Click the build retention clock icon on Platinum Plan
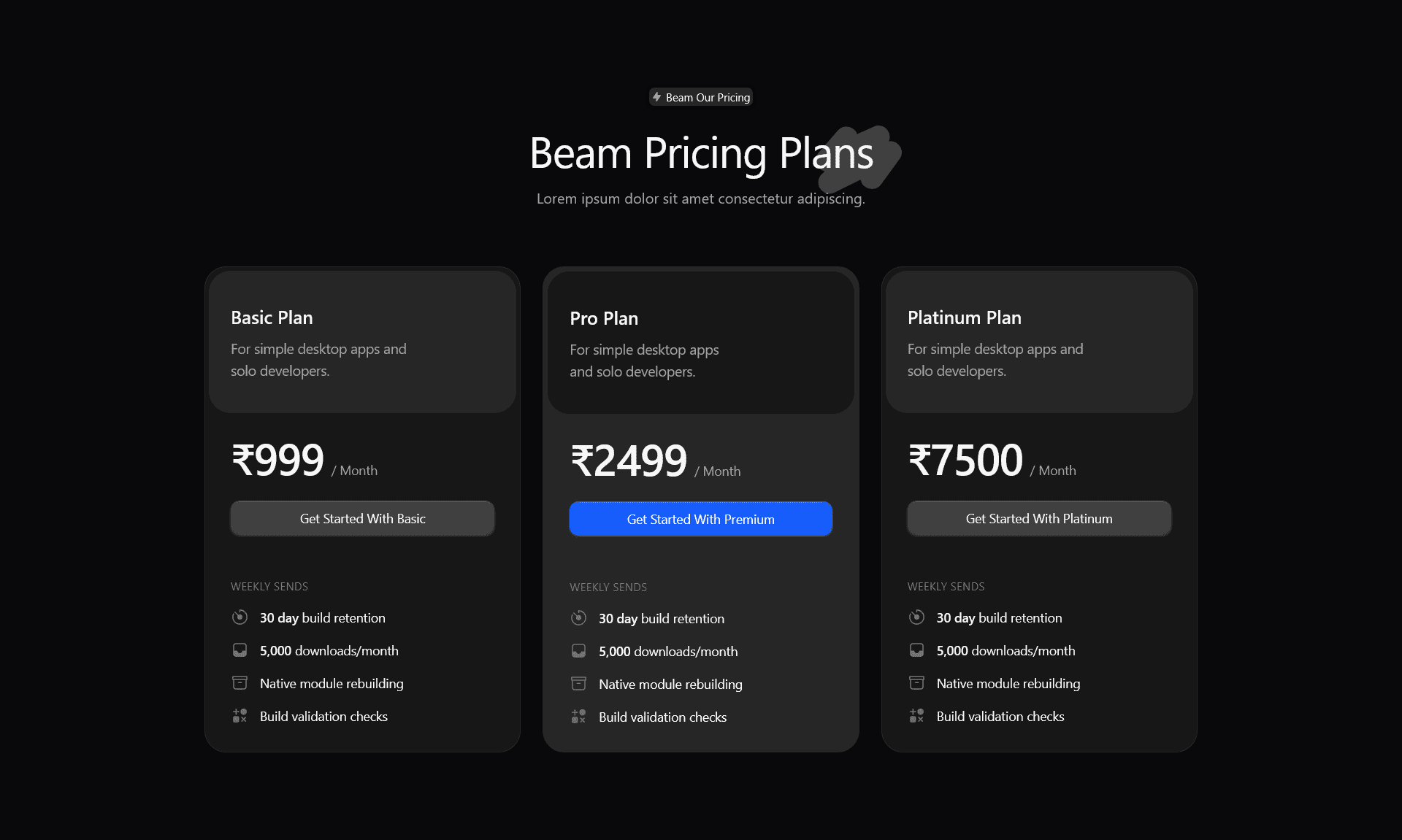Viewport: 1402px width, 840px height. 916,617
